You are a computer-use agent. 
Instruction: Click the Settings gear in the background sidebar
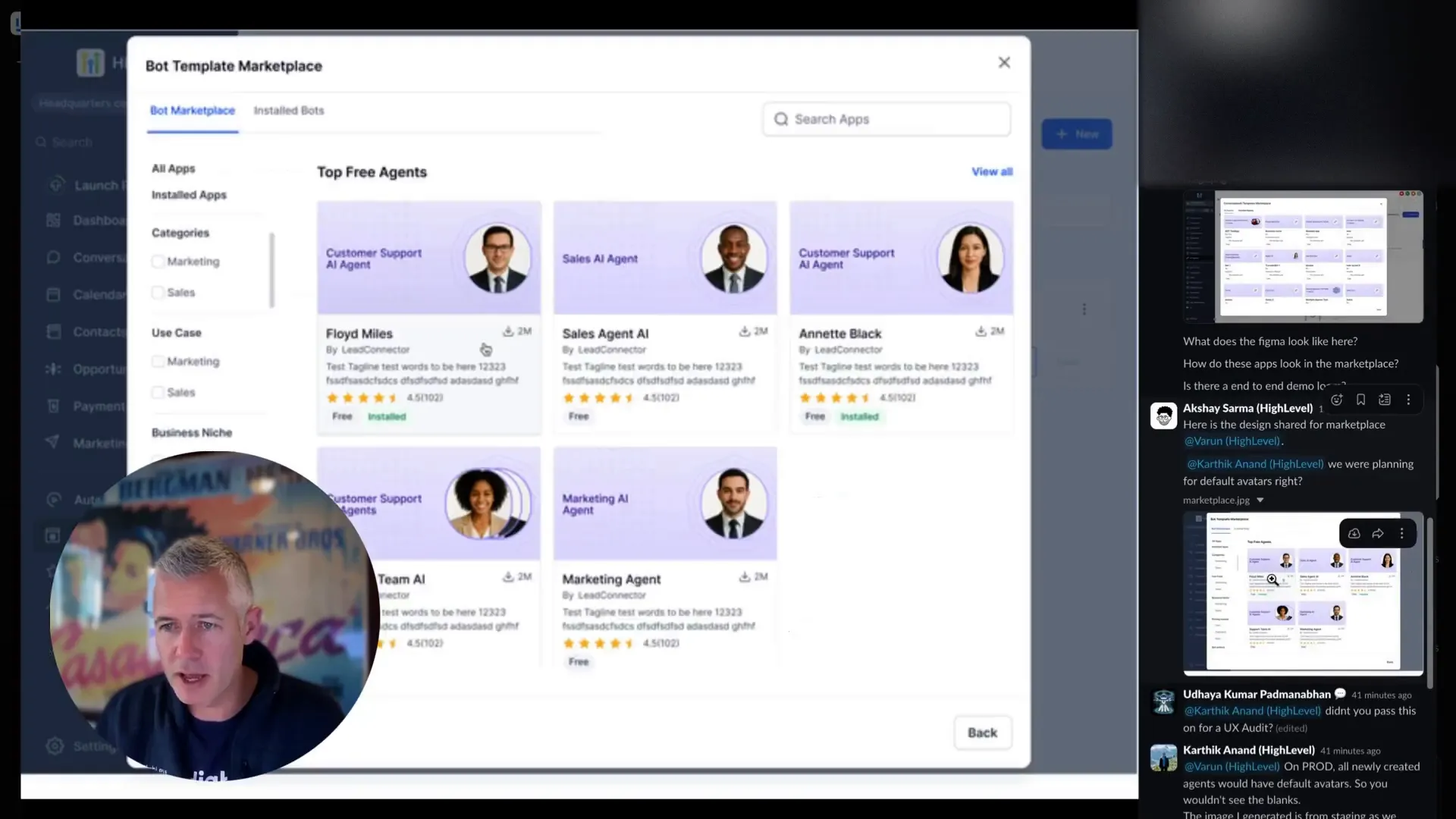[55, 746]
